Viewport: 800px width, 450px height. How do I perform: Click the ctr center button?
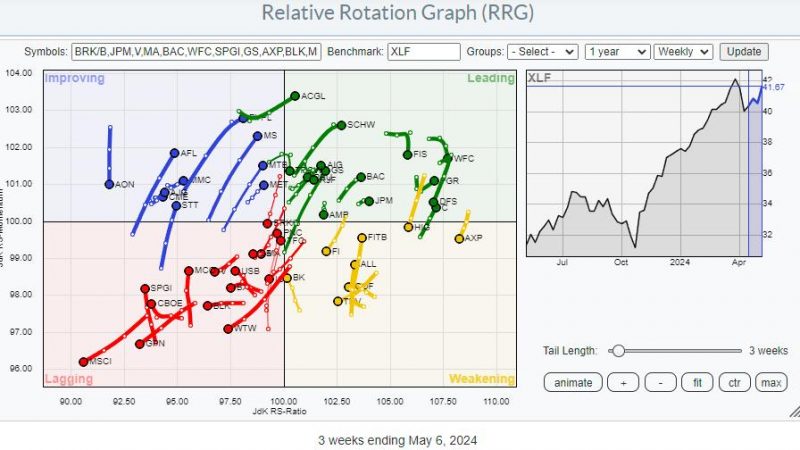point(735,383)
